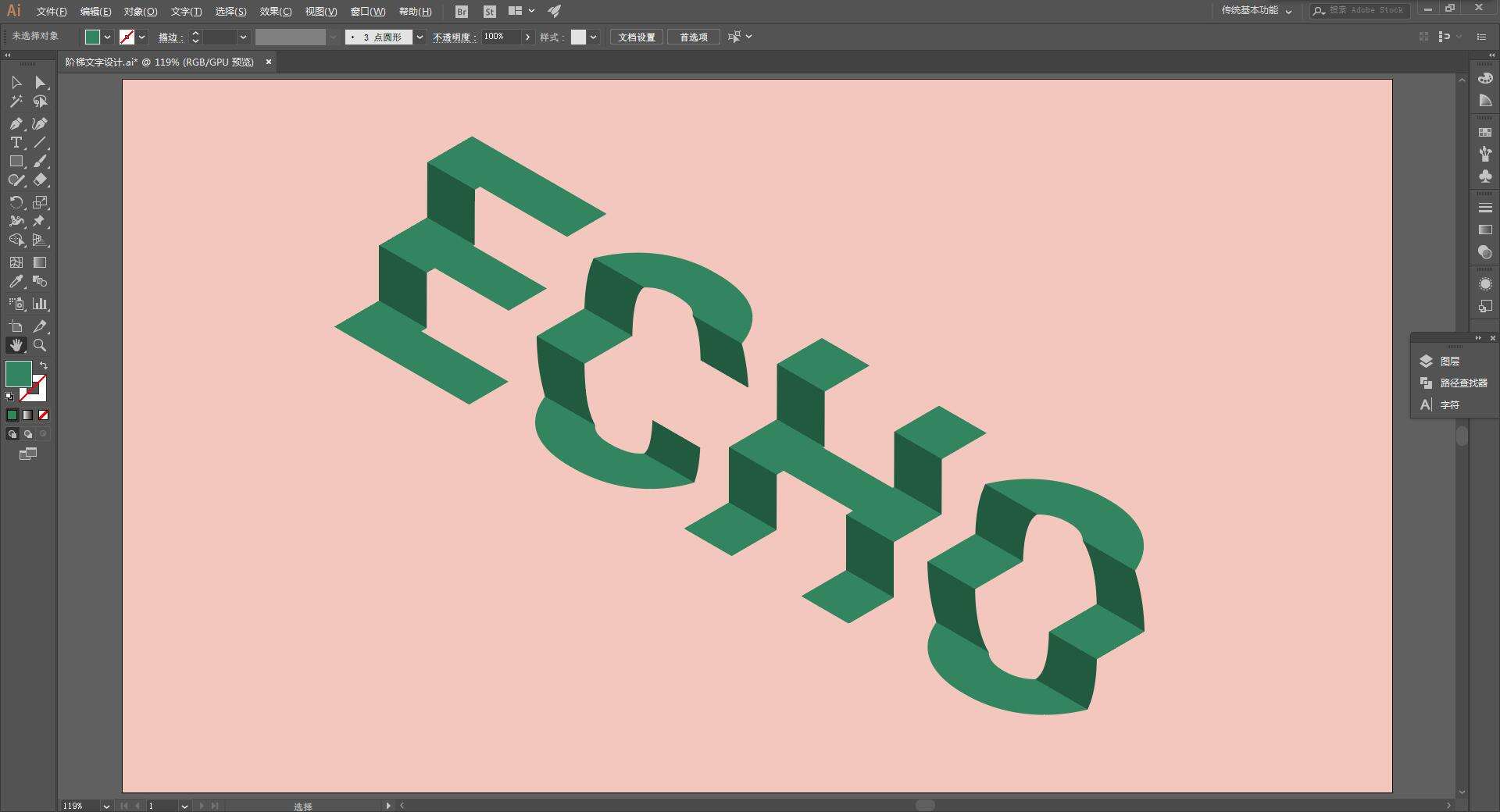Image resolution: width=1500 pixels, height=812 pixels.
Task: Open the 效果 menu
Action: pyautogui.click(x=275, y=11)
